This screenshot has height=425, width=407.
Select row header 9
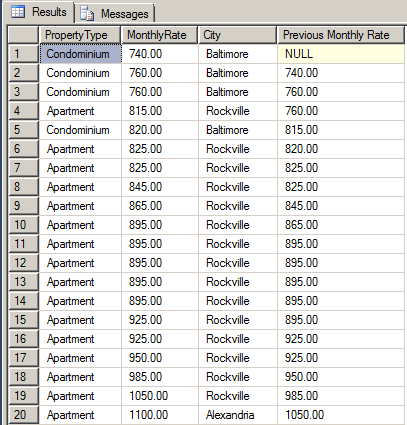(x=23, y=206)
